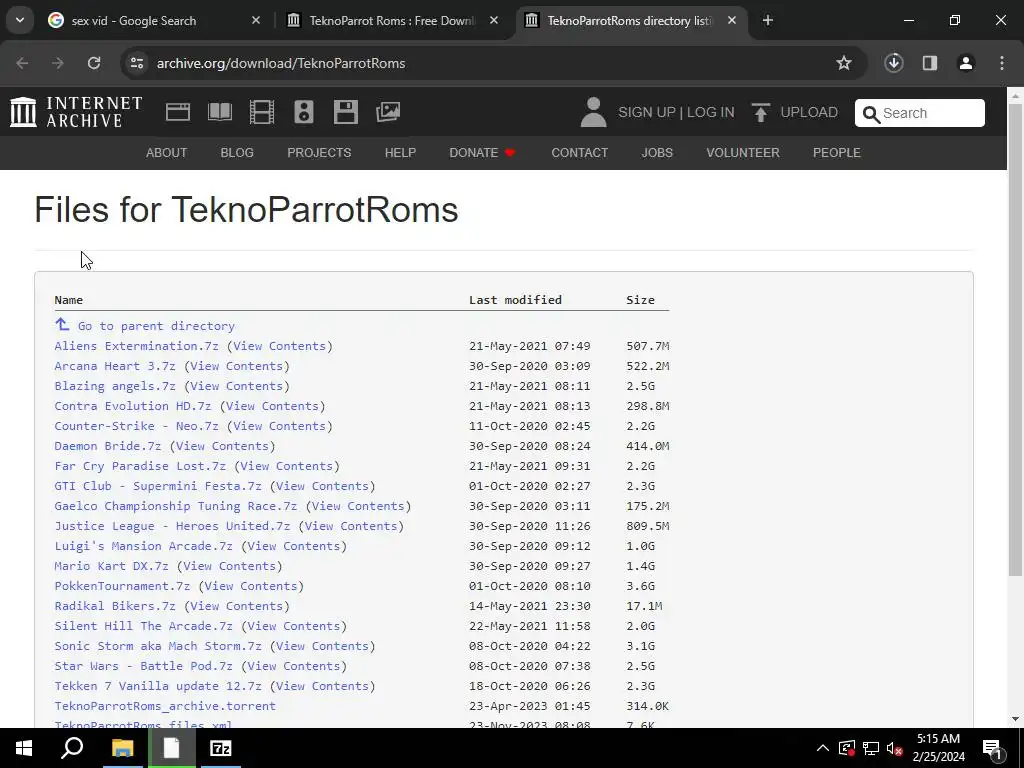Open Windows taskbar search

72,748
